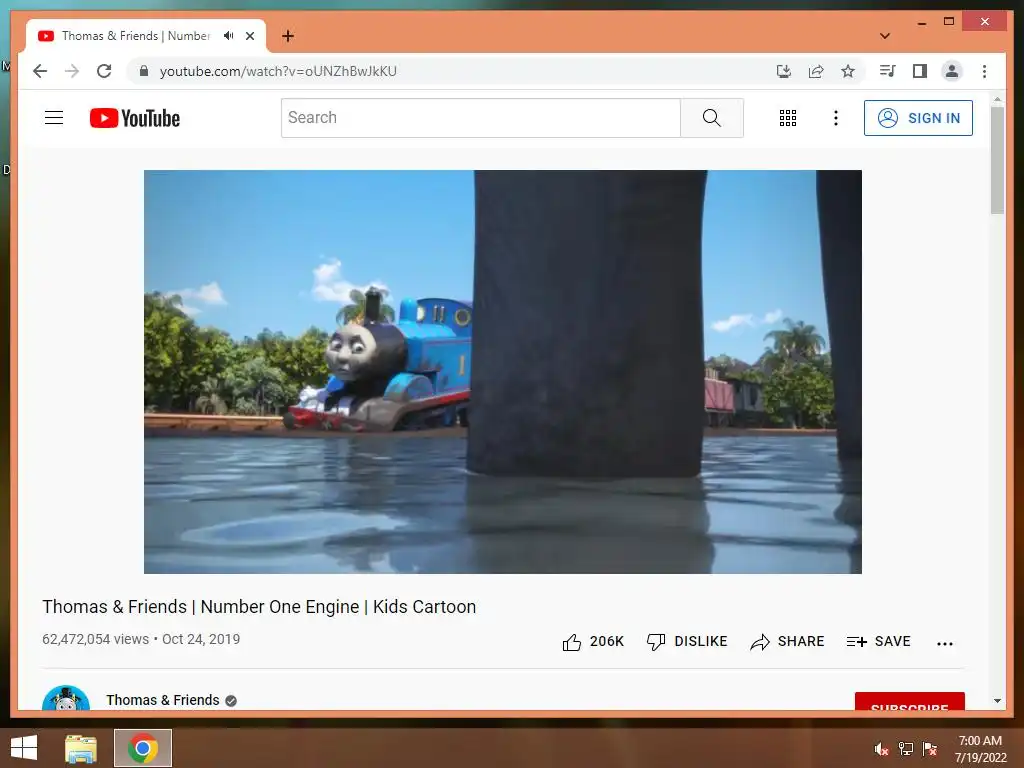Mute the tab via speaker icon

coord(228,36)
